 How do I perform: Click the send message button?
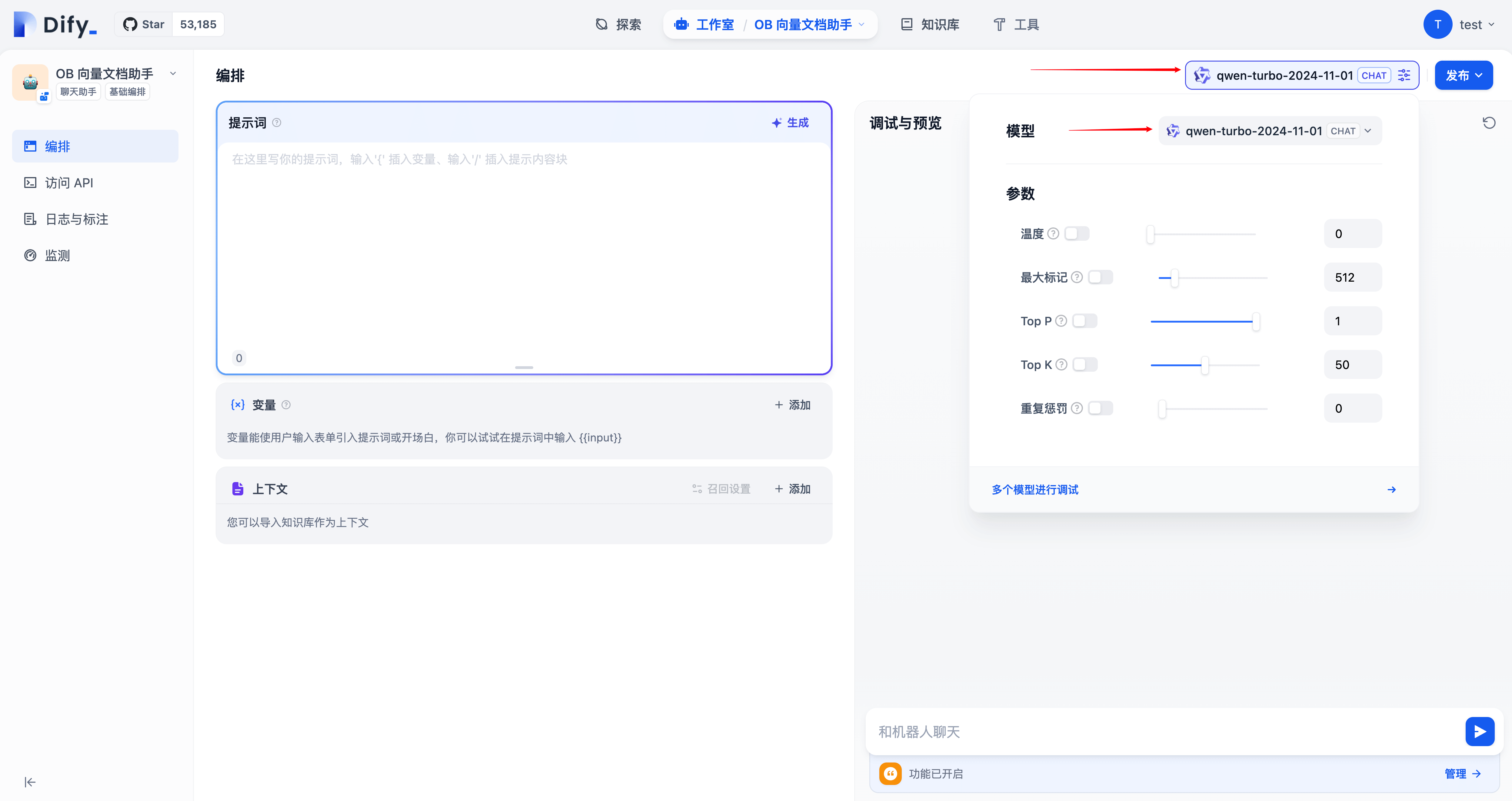[x=1480, y=732]
